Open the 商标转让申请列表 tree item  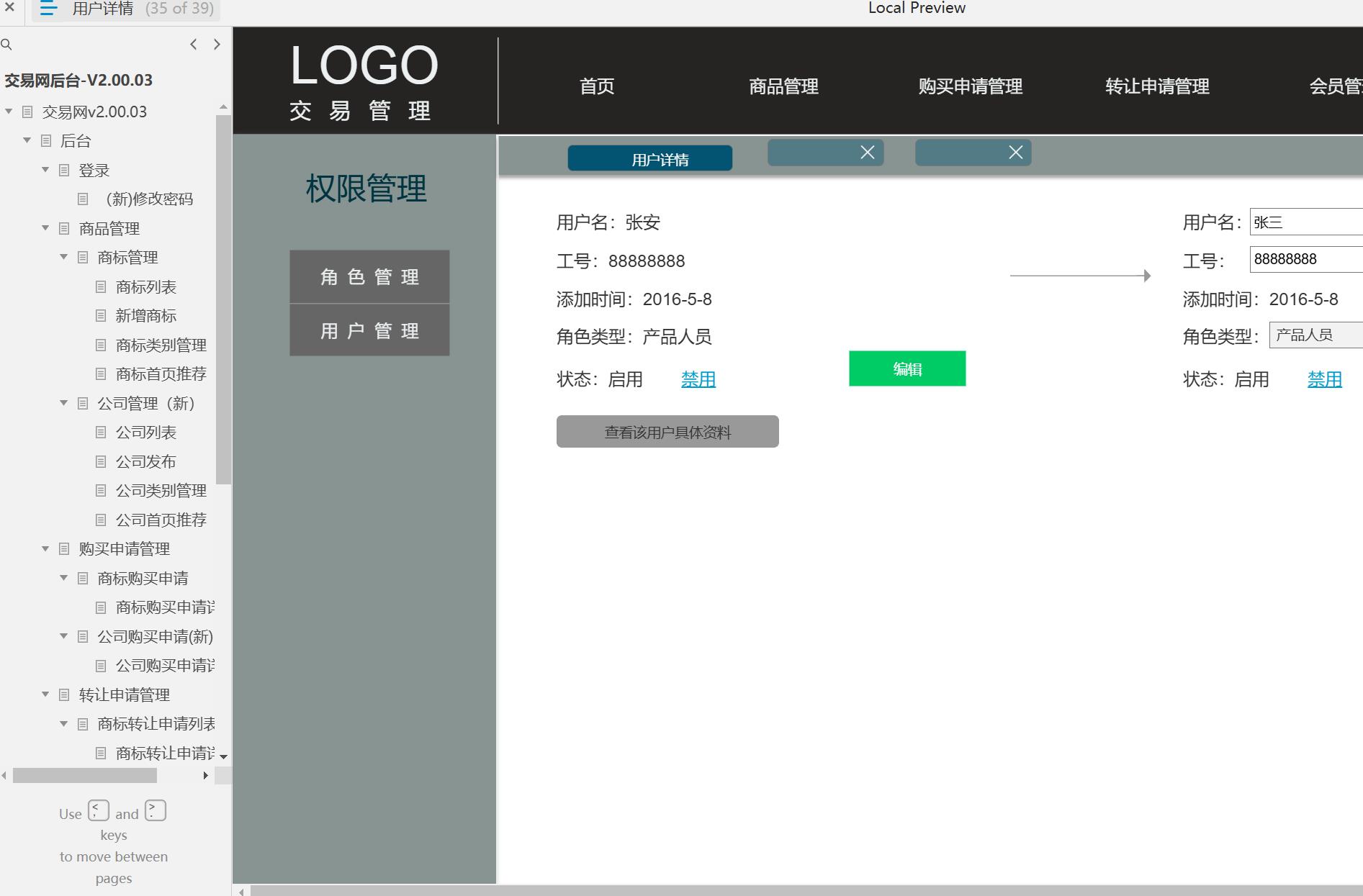click(156, 724)
